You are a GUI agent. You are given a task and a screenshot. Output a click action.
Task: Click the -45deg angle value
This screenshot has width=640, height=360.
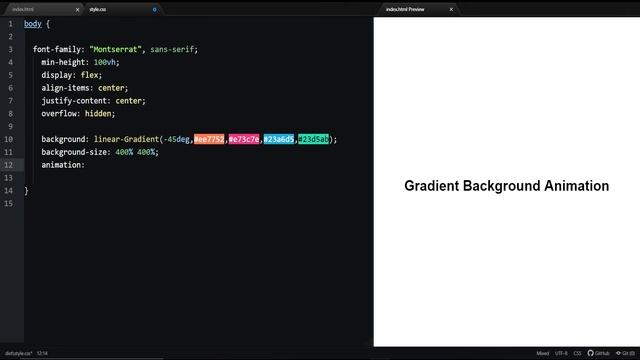tap(176, 139)
